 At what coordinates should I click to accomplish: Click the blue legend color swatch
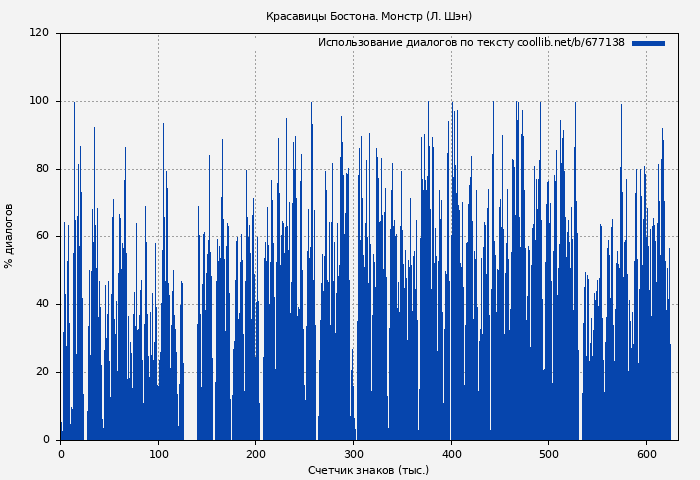648,43
